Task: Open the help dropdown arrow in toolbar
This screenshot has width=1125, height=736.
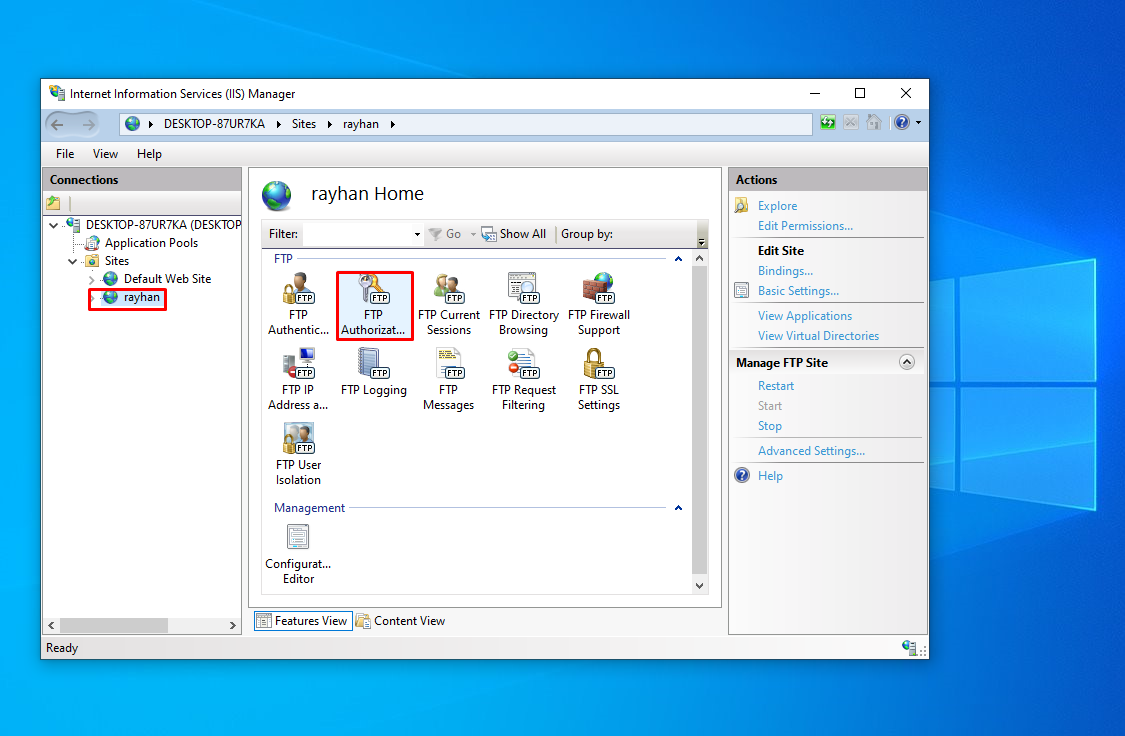Action: click(x=918, y=123)
